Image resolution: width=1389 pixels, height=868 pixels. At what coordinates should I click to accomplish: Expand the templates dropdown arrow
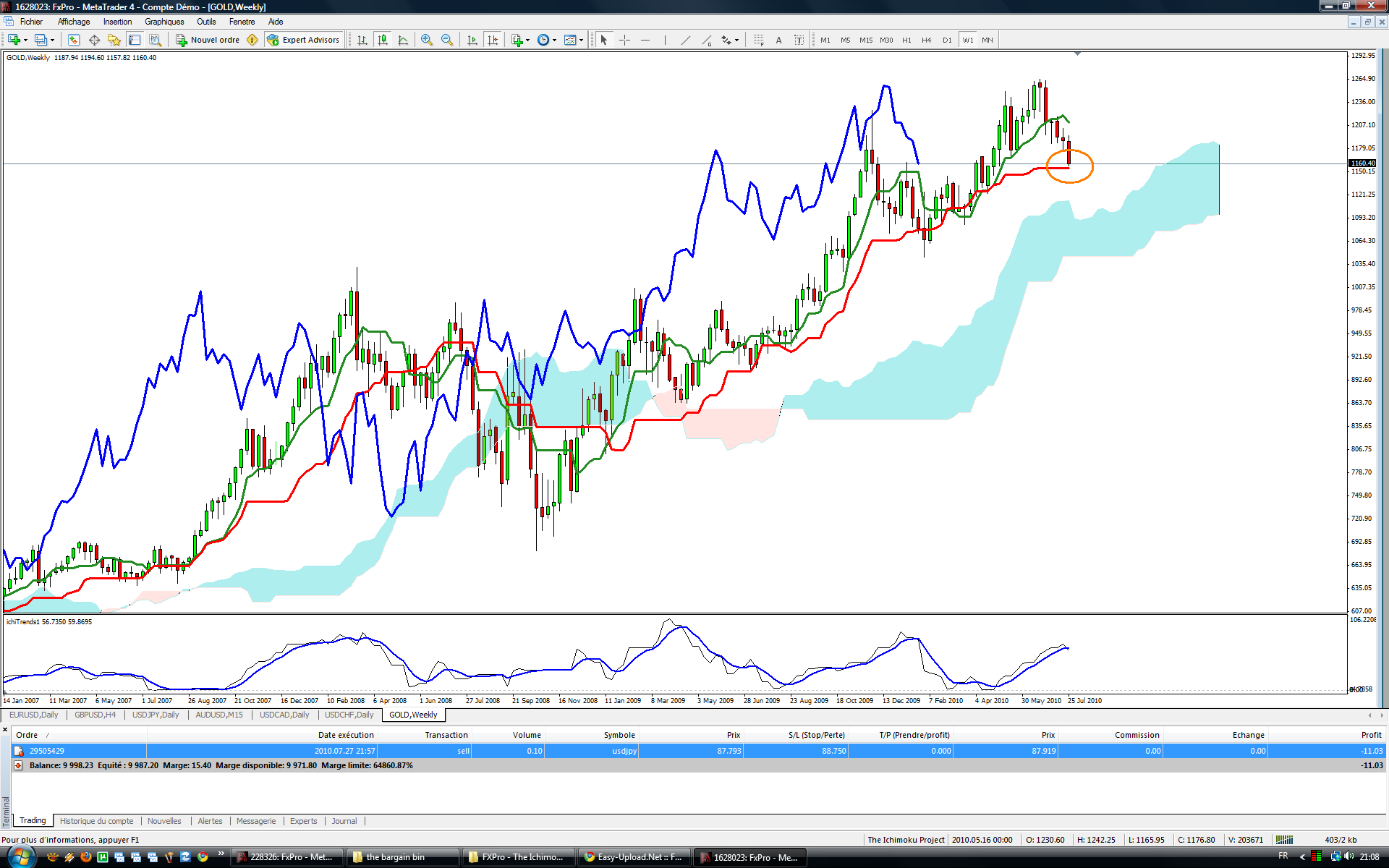tap(582, 41)
